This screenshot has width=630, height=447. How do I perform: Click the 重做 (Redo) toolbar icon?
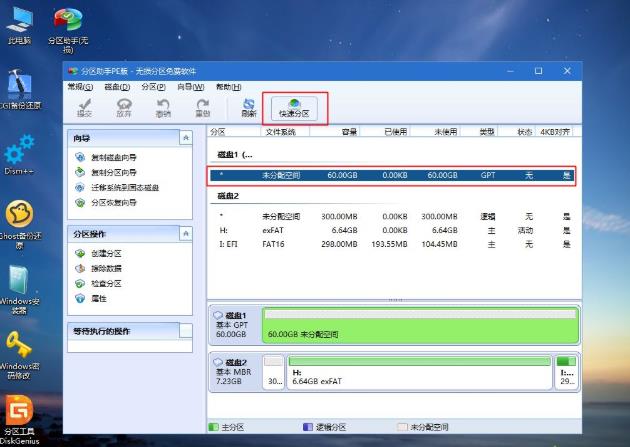tap(202, 108)
